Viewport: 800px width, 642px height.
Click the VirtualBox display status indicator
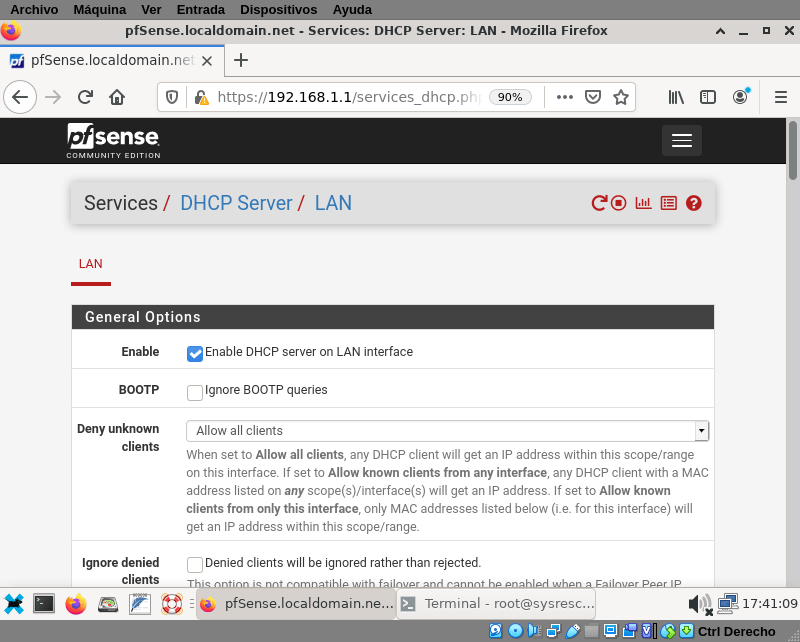(x=610, y=631)
